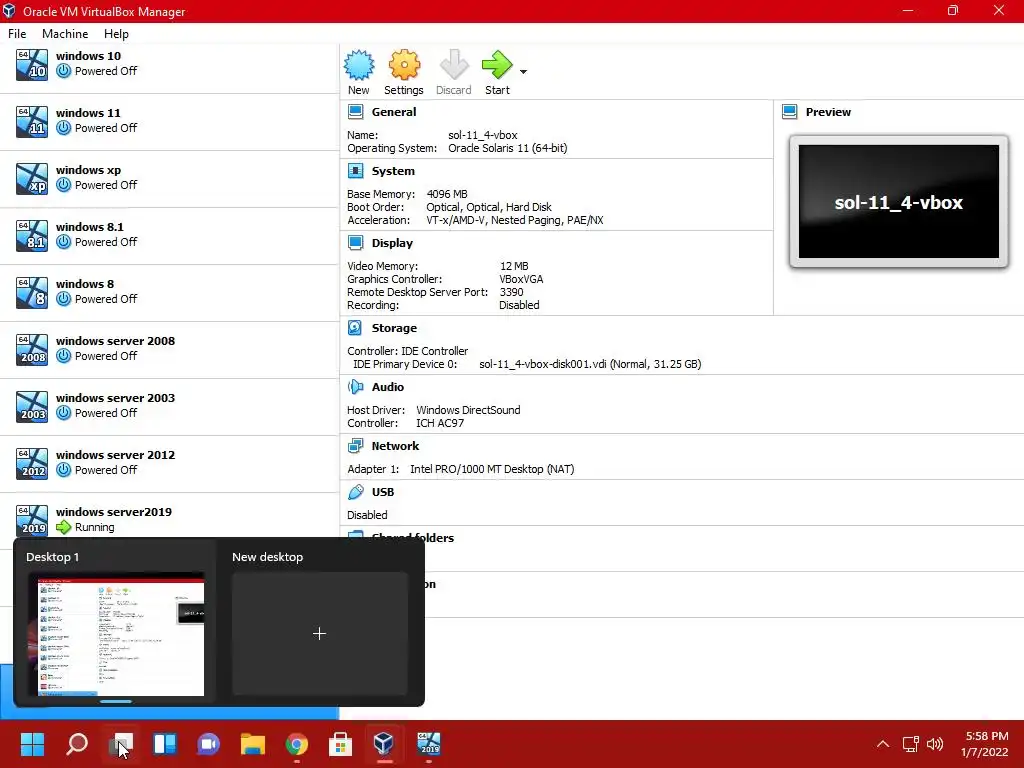Click the Oracle Solaris 11 (64-bit) value
The width and height of the screenshot is (1024, 768).
tap(507, 148)
